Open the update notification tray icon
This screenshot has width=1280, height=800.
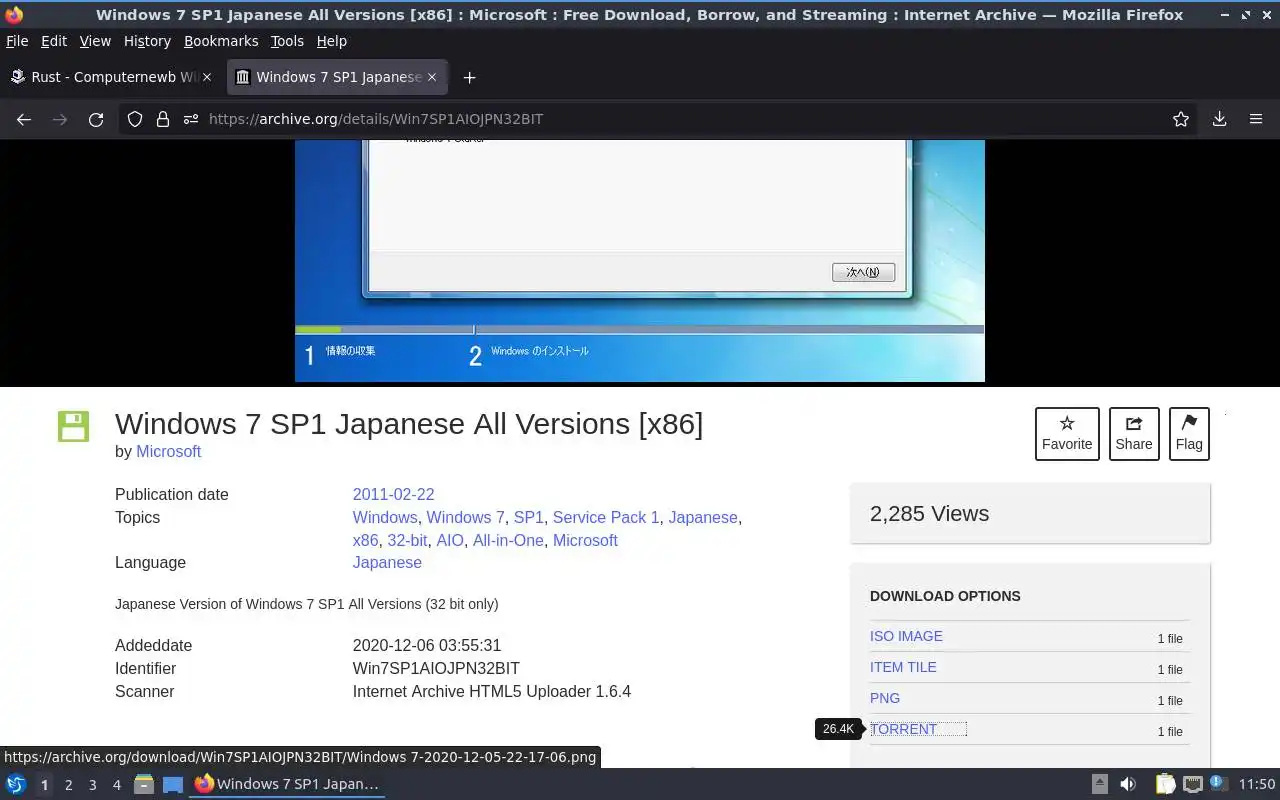coord(1217,783)
